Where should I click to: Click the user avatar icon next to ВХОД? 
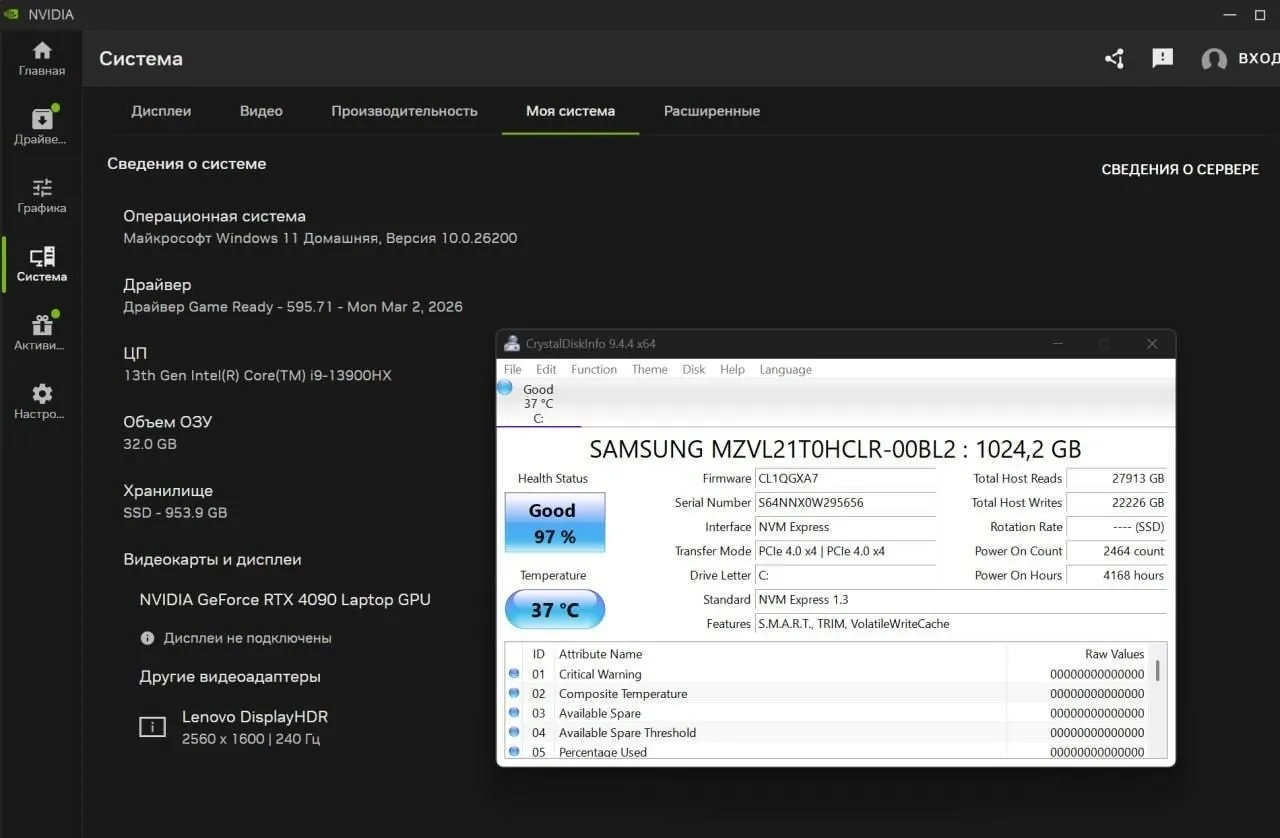click(1214, 60)
